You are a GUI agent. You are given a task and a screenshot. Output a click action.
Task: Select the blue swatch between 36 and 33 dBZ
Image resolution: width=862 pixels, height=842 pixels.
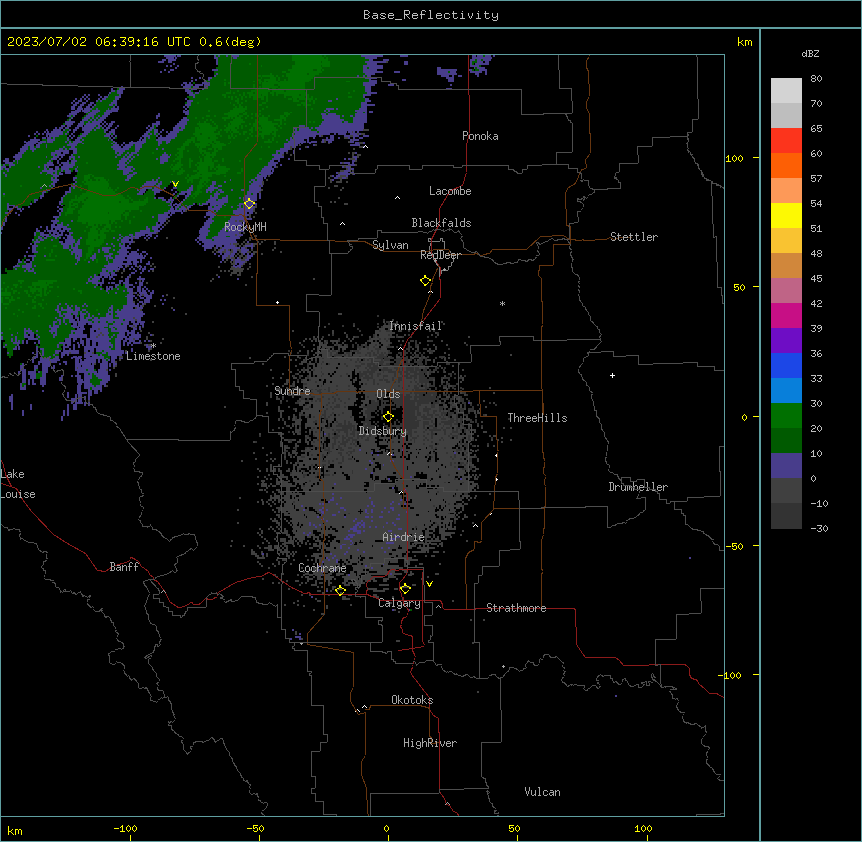point(786,366)
